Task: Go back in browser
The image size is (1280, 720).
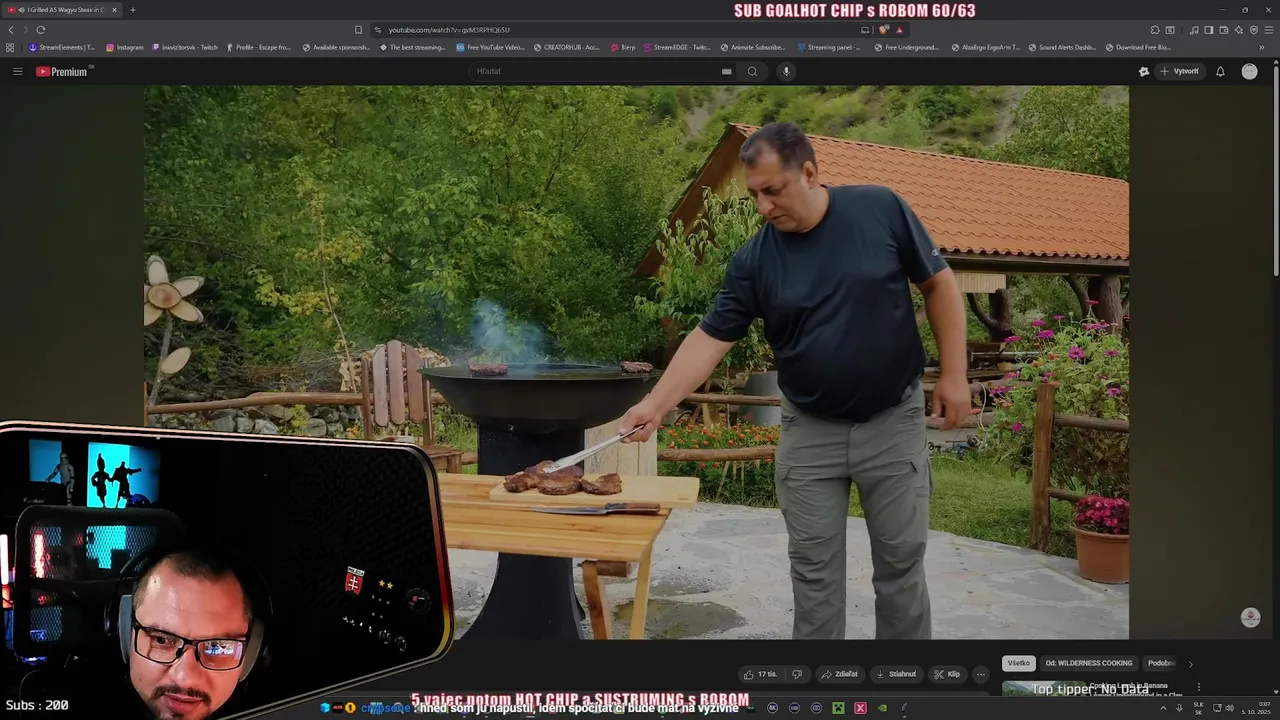Action: (x=11, y=30)
